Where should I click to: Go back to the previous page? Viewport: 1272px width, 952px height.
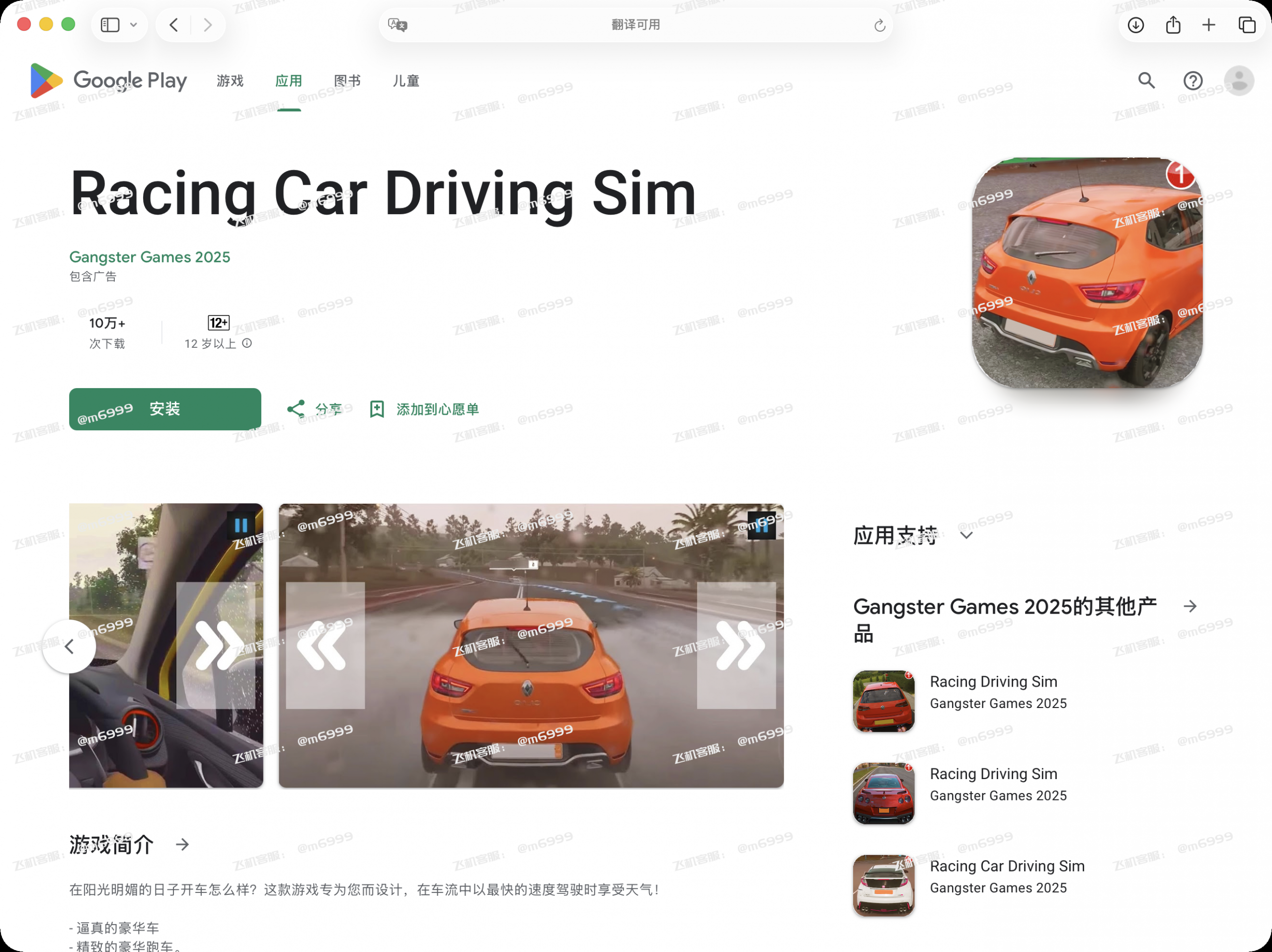tap(174, 25)
